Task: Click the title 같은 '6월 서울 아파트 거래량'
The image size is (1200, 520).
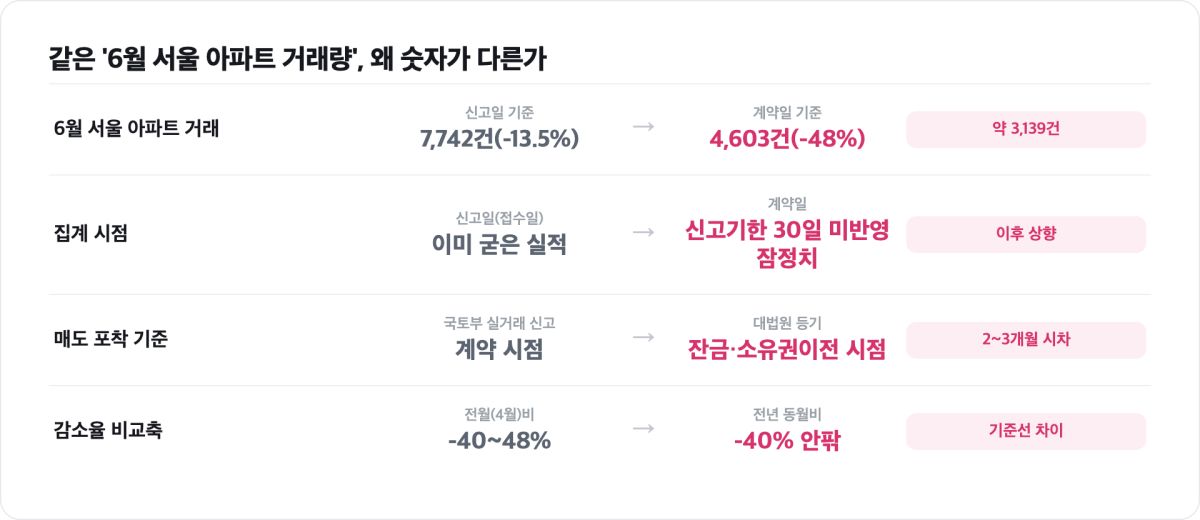Action: coord(204,59)
